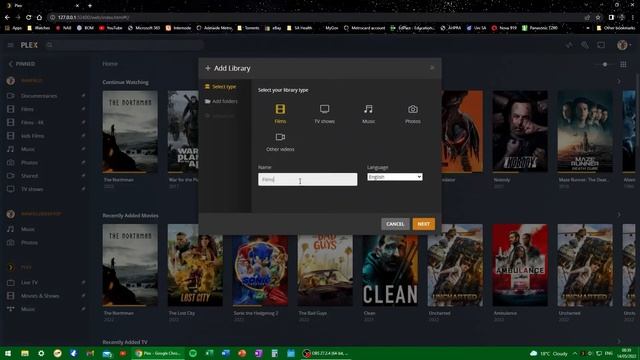The width and height of the screenshot is (640, 360).
Task: Click the Plex search bar
Action: (x=124, y=45)
